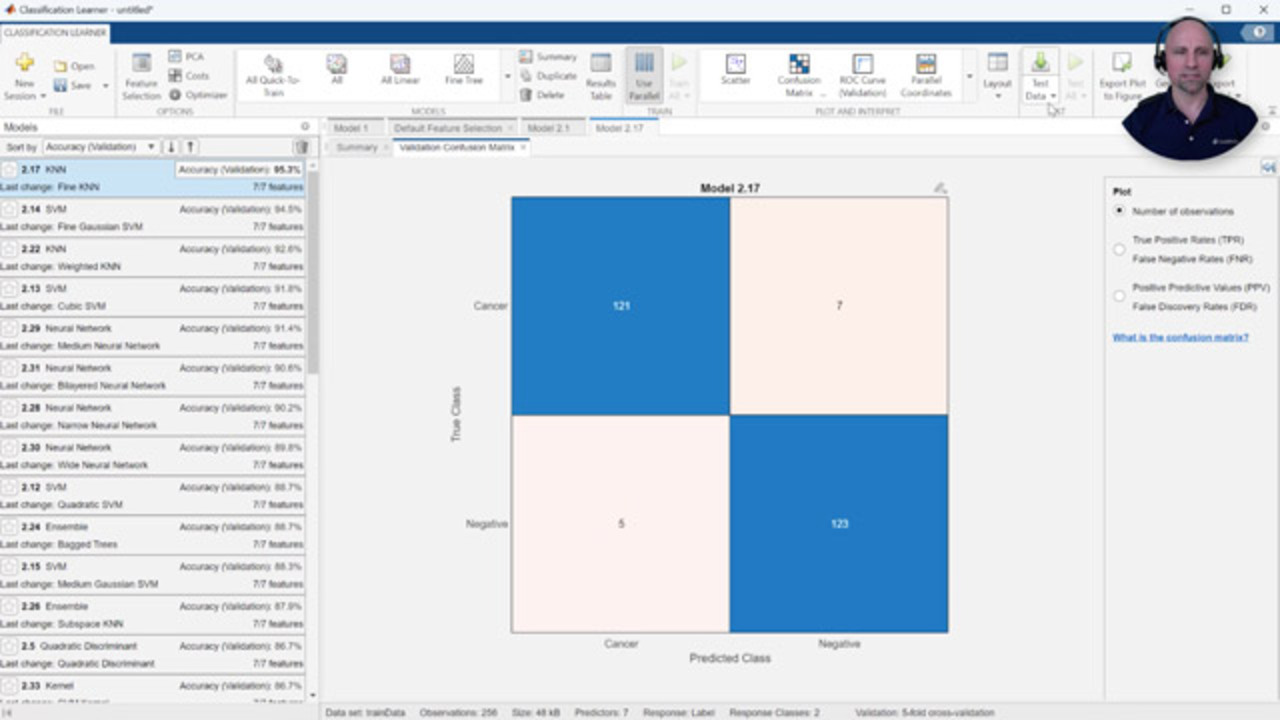Toggle the Use Parallel button
The image size is (1280, 720).
[x=644, y=75]
